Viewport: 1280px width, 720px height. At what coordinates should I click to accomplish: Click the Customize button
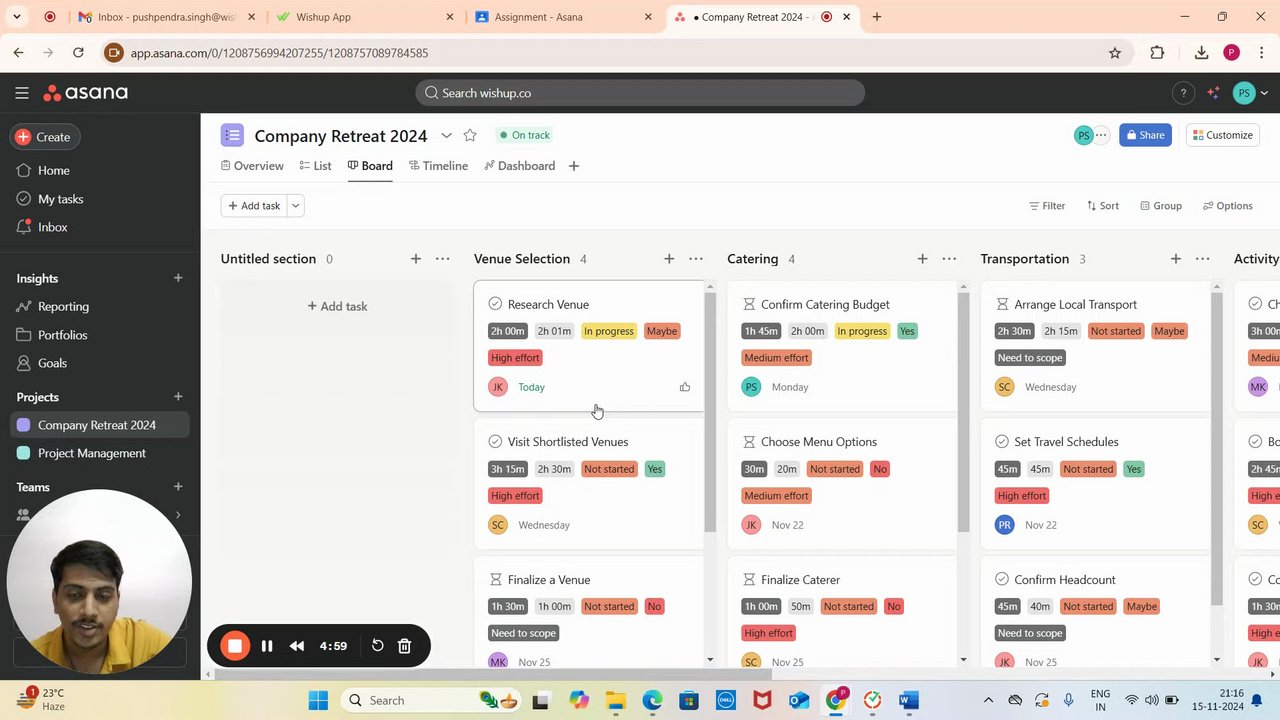[1222, 135]
